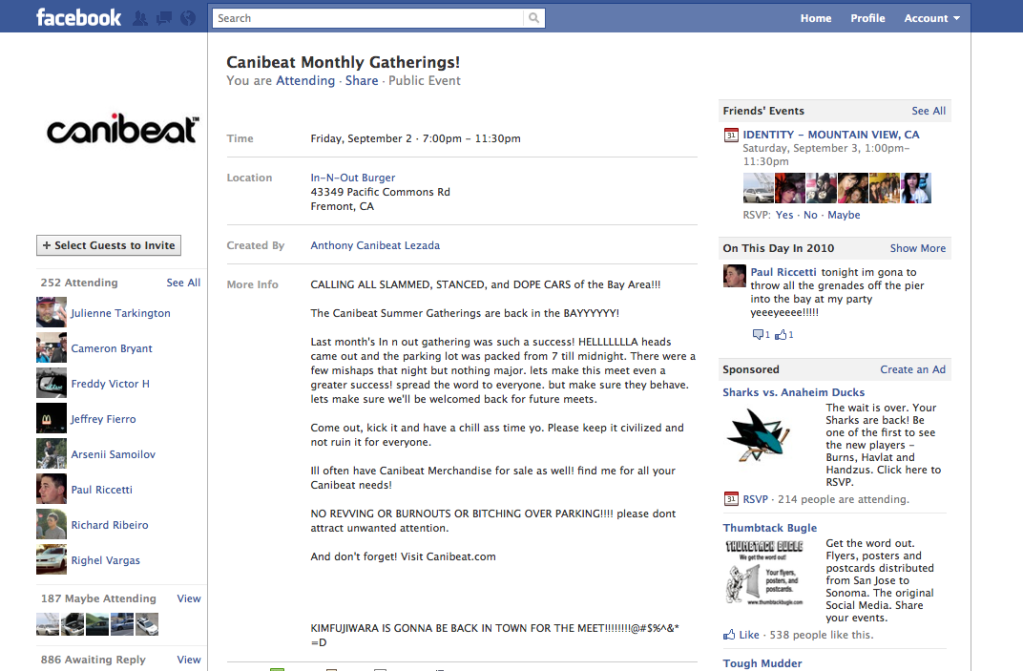Open Freddy Victor H's profile picture

(x=51, y=382)
